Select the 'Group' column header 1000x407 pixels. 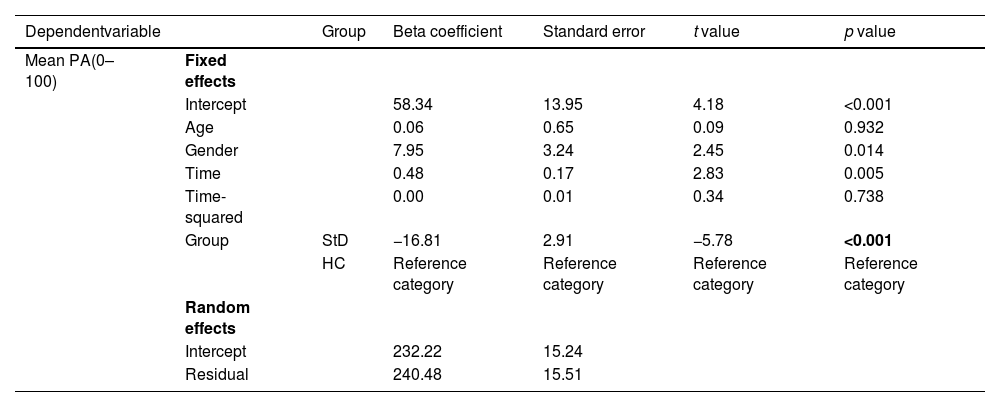click(x=343, y=32)
